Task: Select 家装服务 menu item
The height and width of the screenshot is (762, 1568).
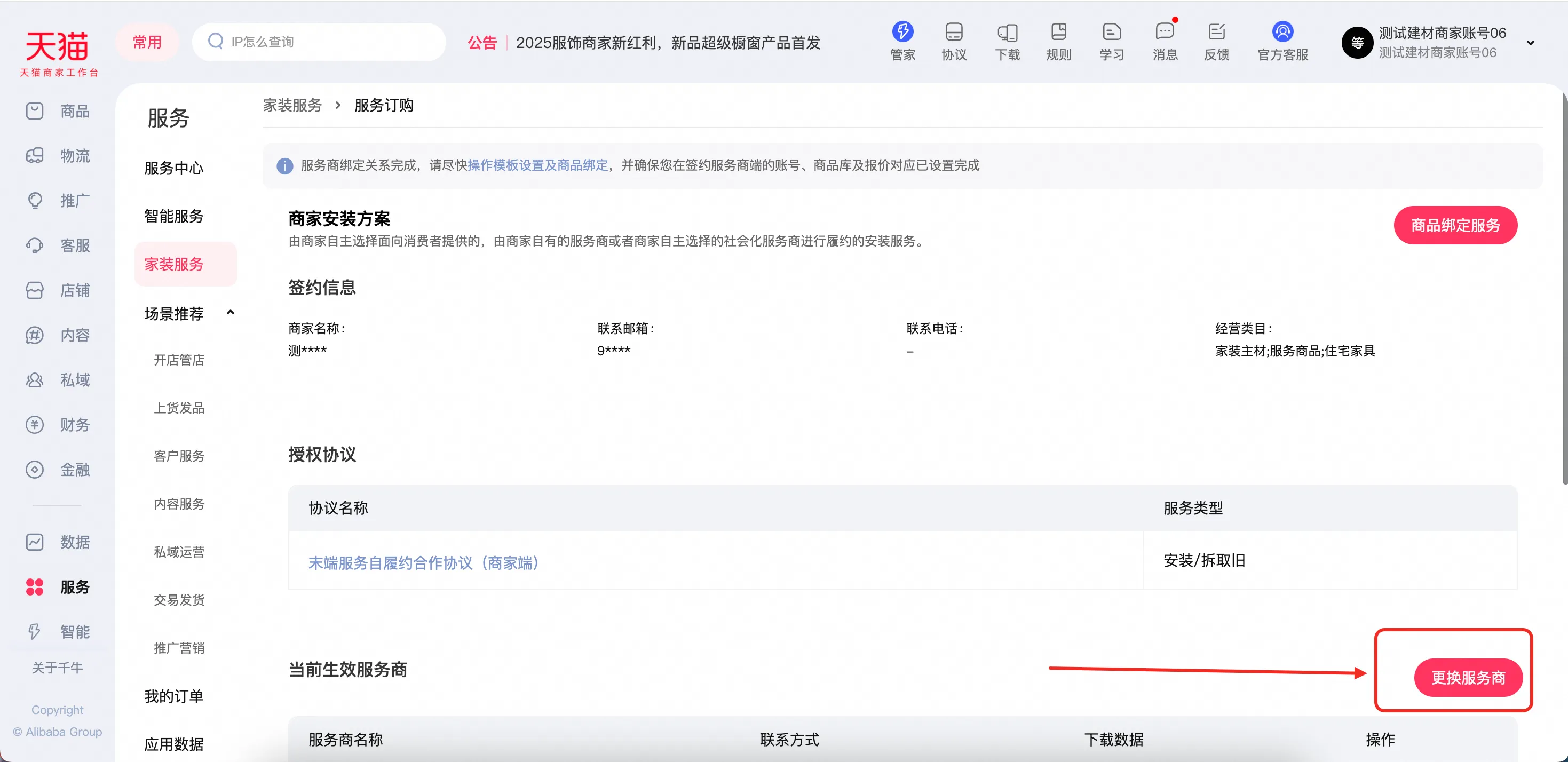Action: pyautogui.click(x=185, y=264)
